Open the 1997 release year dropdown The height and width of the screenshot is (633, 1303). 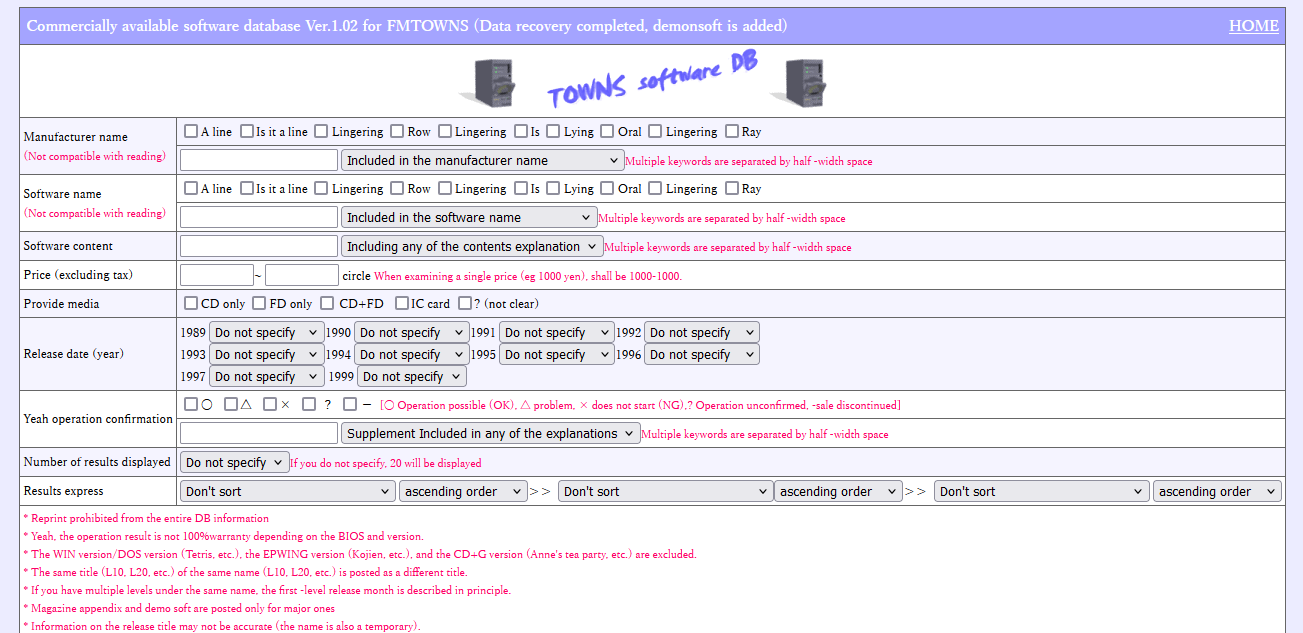point(266,376)
